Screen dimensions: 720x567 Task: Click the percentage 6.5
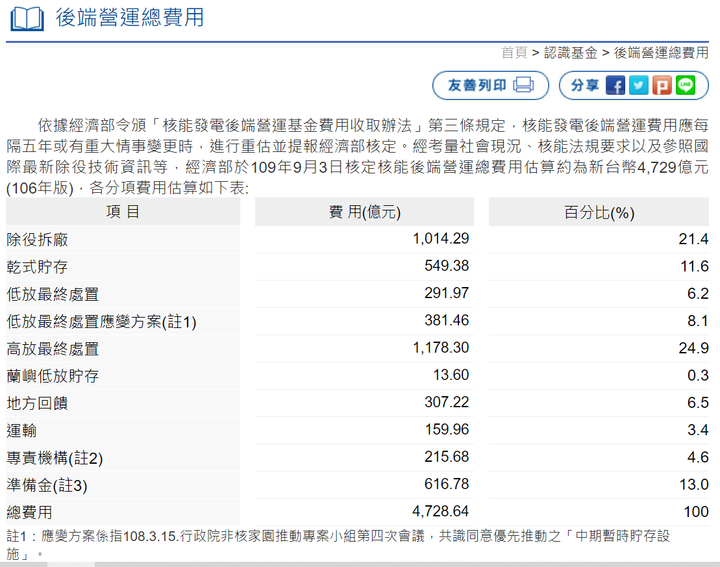698,402
